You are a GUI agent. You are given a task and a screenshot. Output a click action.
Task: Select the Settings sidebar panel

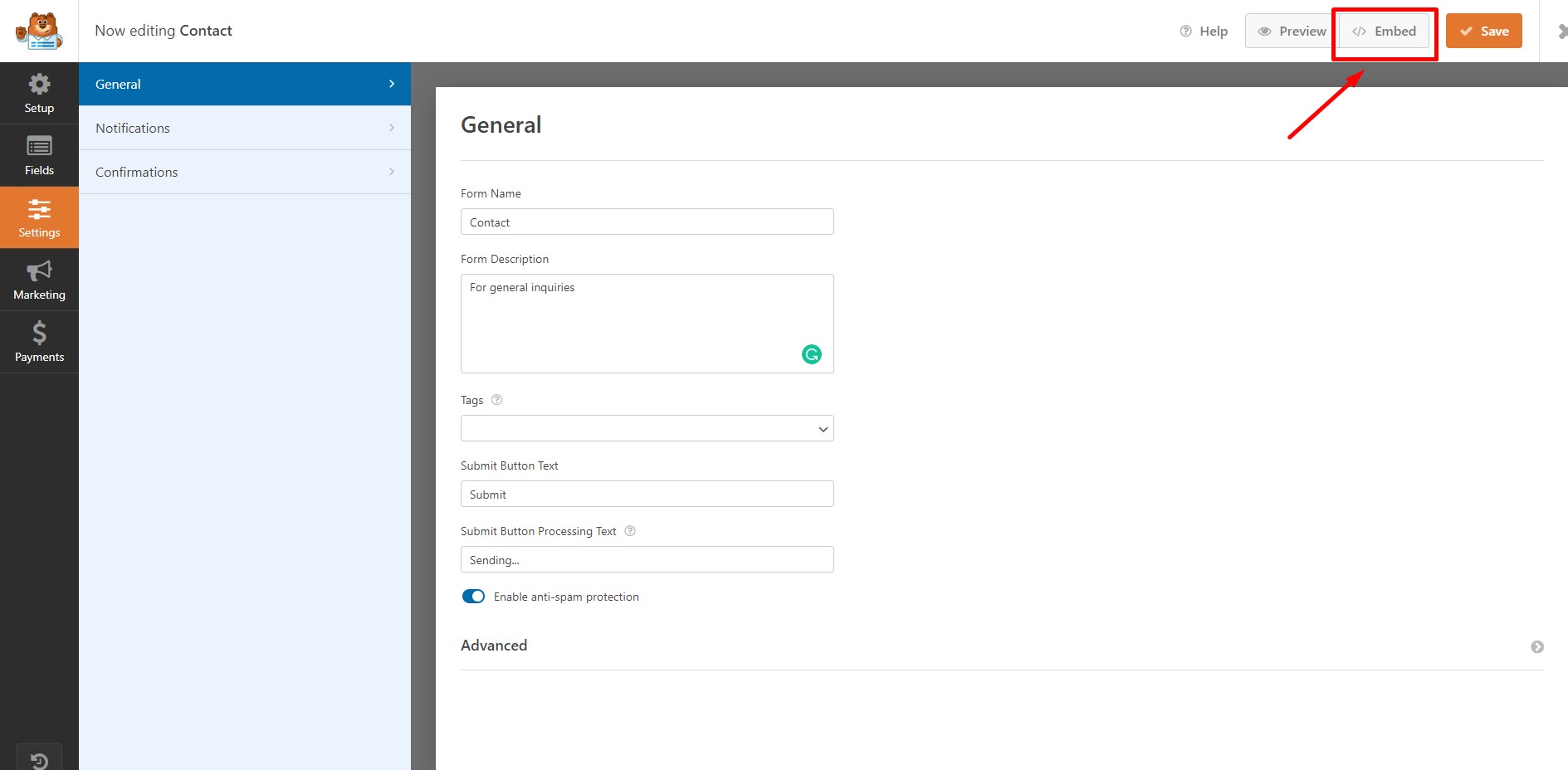click(x=39, y=217)
